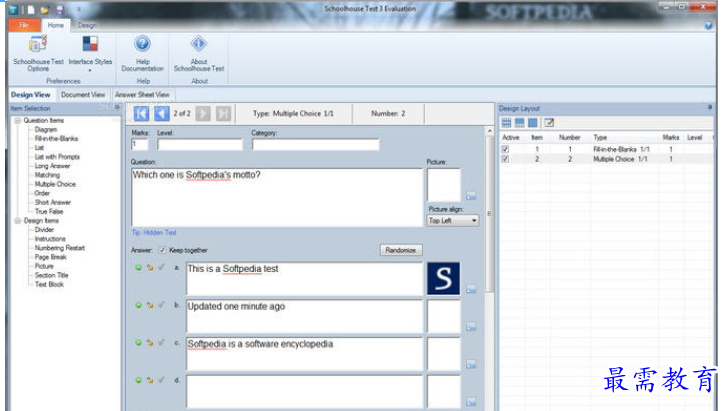The width and height of the screenshot is (725, 411).
Task: Click the second Design Layout view icon
Action: tap(520, 123)
